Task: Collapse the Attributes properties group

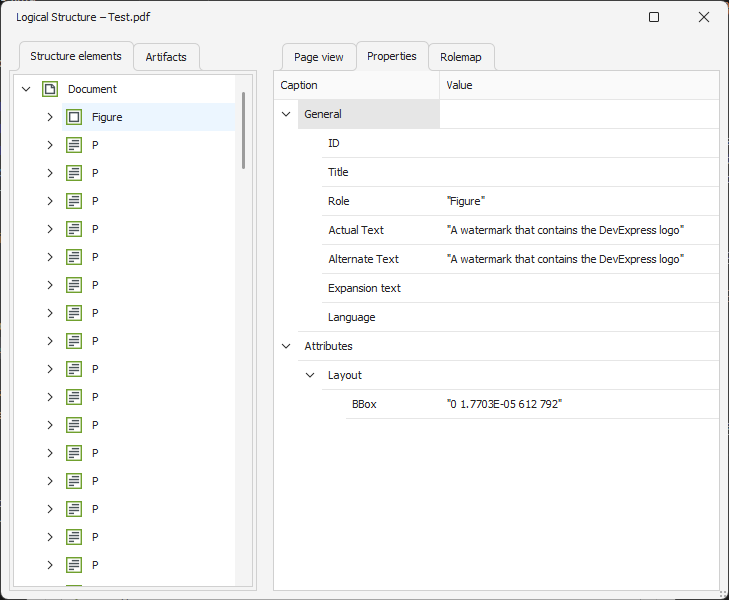Action: click(x=286, y=346)
